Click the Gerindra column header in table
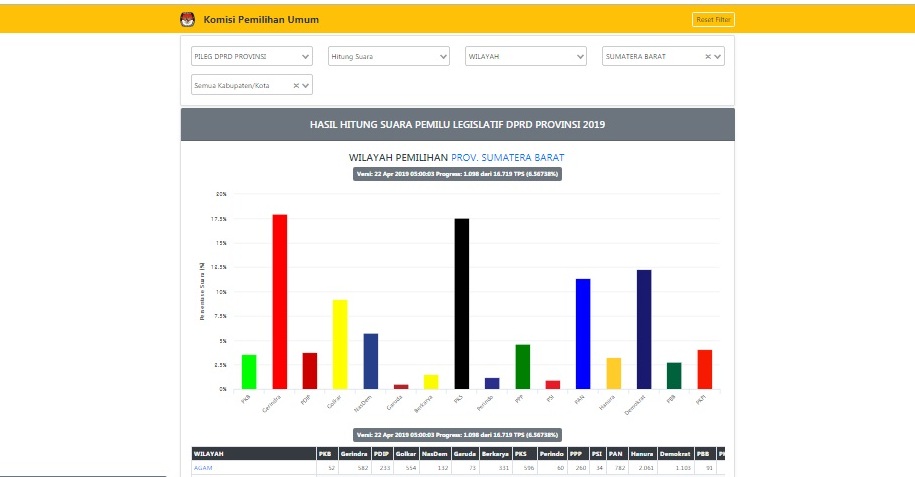Screen dimensions: 915x477 (x=353, y=453)
